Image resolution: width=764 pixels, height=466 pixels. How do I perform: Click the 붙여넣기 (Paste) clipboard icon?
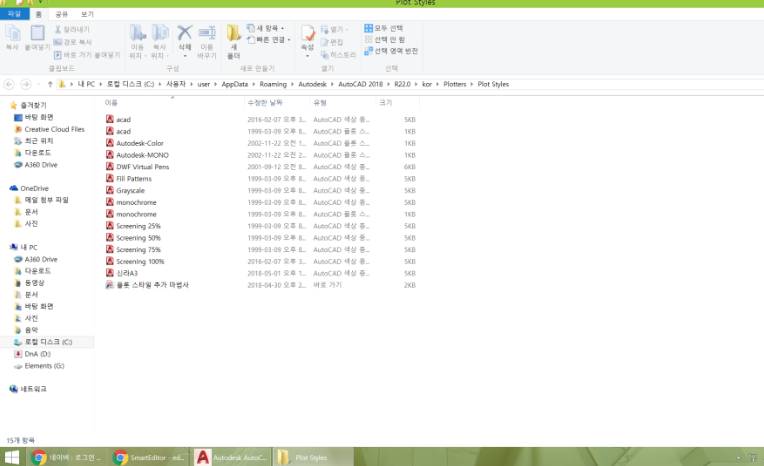[38, 34]
